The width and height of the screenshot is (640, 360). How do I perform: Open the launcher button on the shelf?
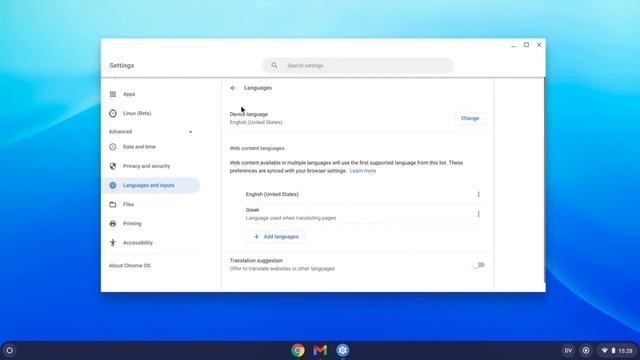coord(9,350)
